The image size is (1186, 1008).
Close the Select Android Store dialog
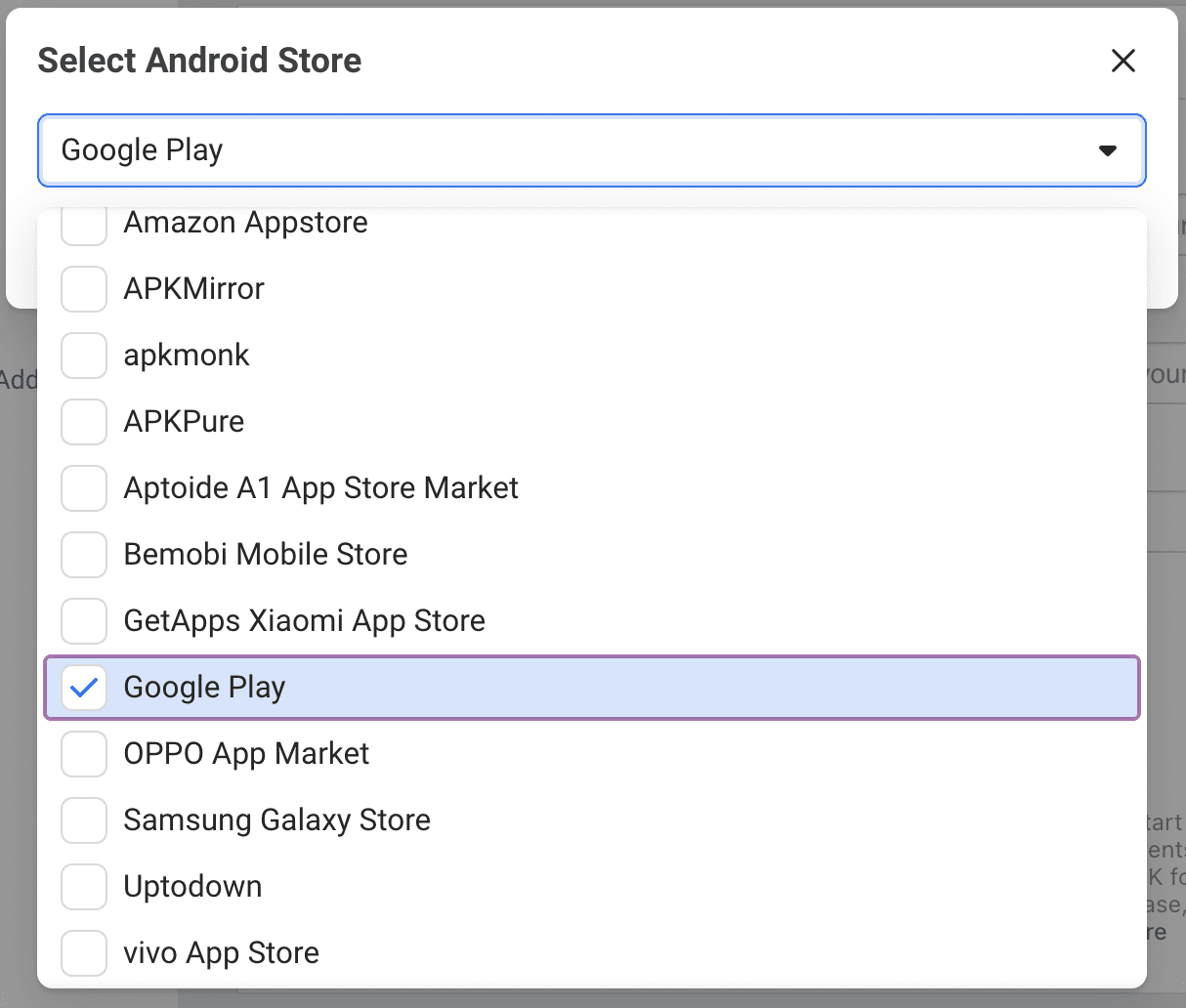(x=1123, y=61)
